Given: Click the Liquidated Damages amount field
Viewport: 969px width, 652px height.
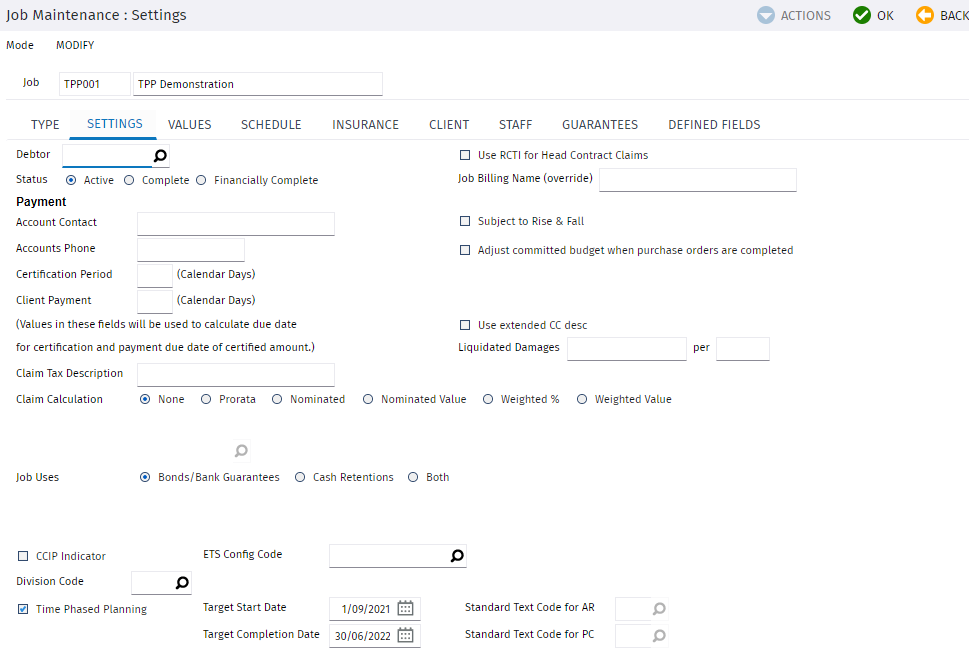Looking at the screenshot, I should [627, 349].
